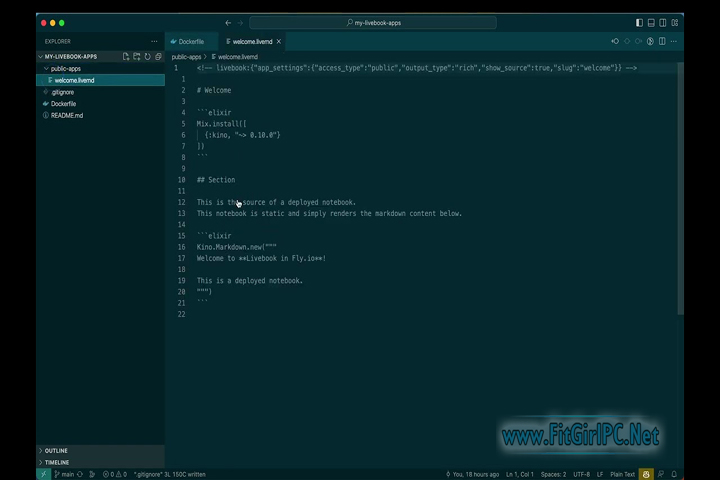
Task: Switch to the Dockerfile tab
Action: click(x=190, y=42)
